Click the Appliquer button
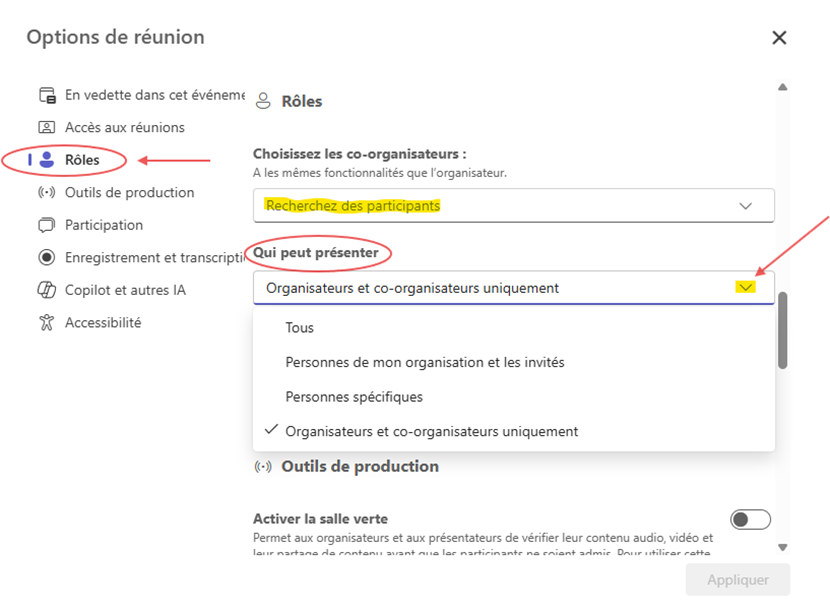The width and height of the screenshot is (830, 609). click(x=738, y=580)
